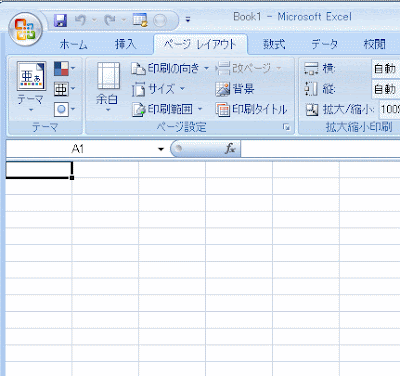The image size is (400, 376).
Task: Open the Name Box dropdown arrow
Action: pos(161,149)
